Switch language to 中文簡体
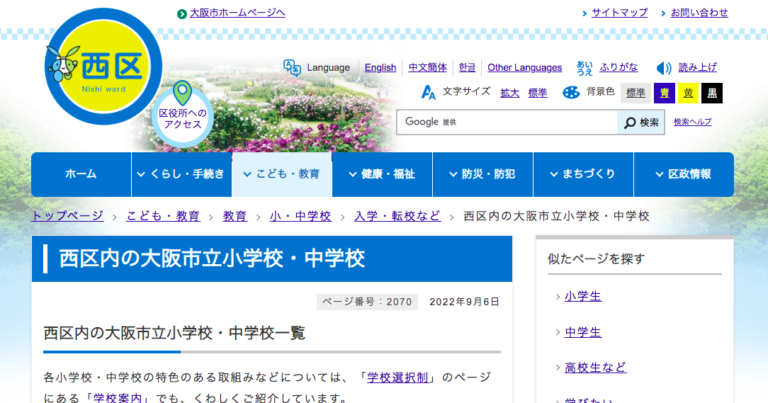 tap(428, 68)
